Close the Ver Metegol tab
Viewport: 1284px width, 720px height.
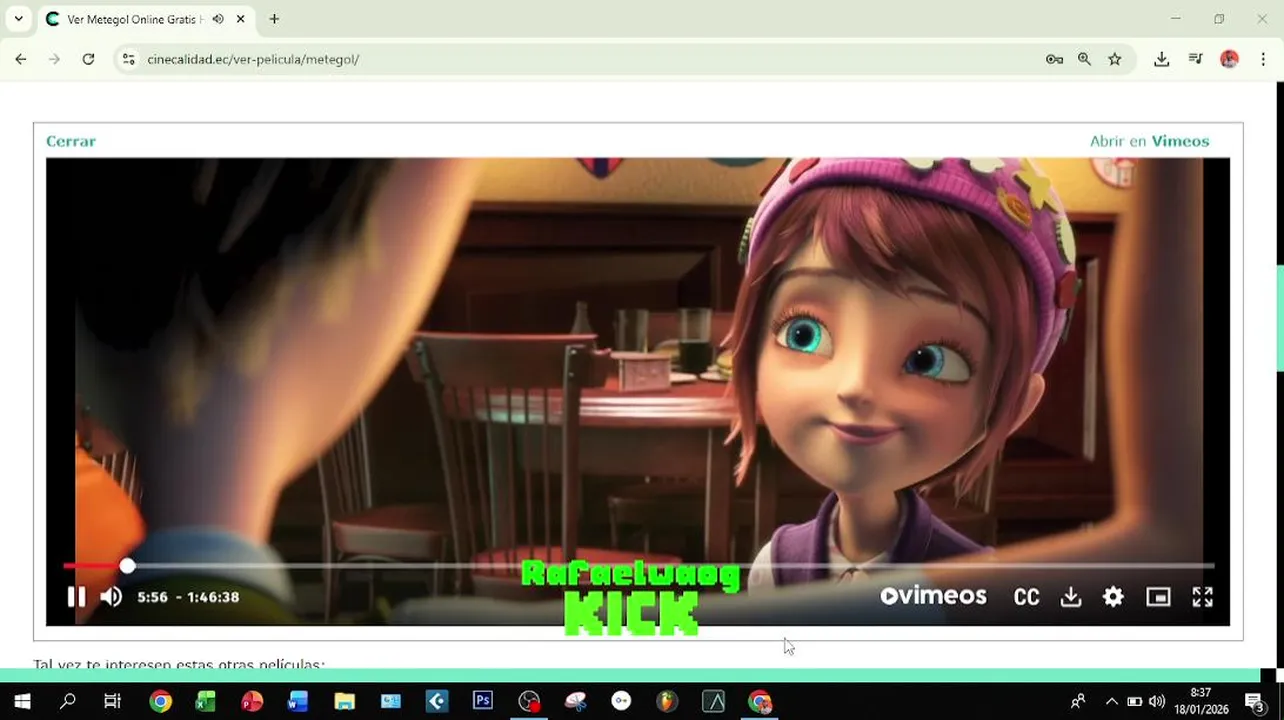241,19
